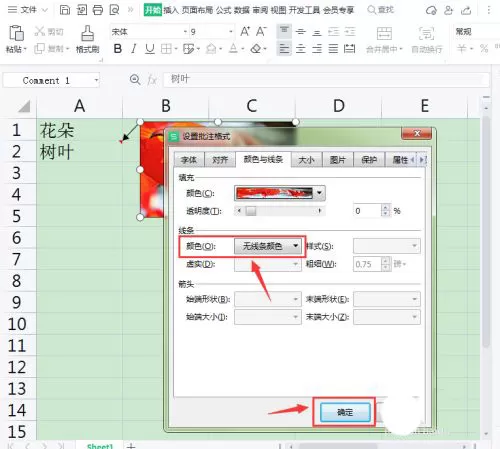Click the Search box in ribbon

(381, 10)
